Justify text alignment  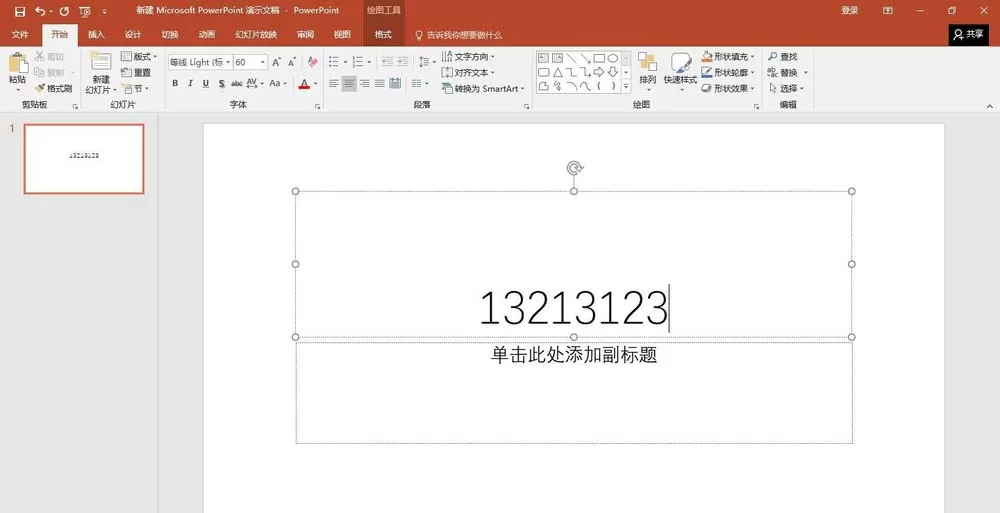click(379, 84)
